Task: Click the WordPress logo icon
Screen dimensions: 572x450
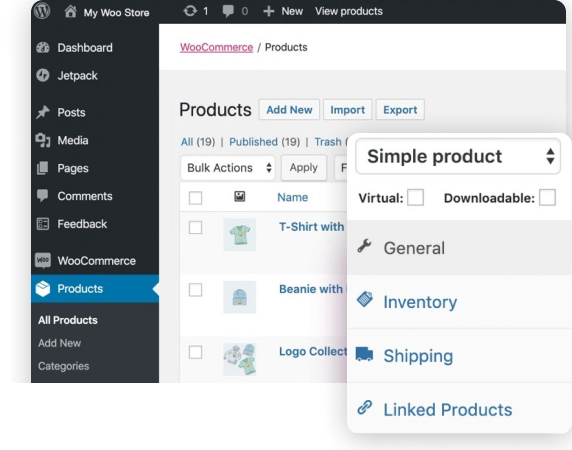Action: tap(42, 11)
